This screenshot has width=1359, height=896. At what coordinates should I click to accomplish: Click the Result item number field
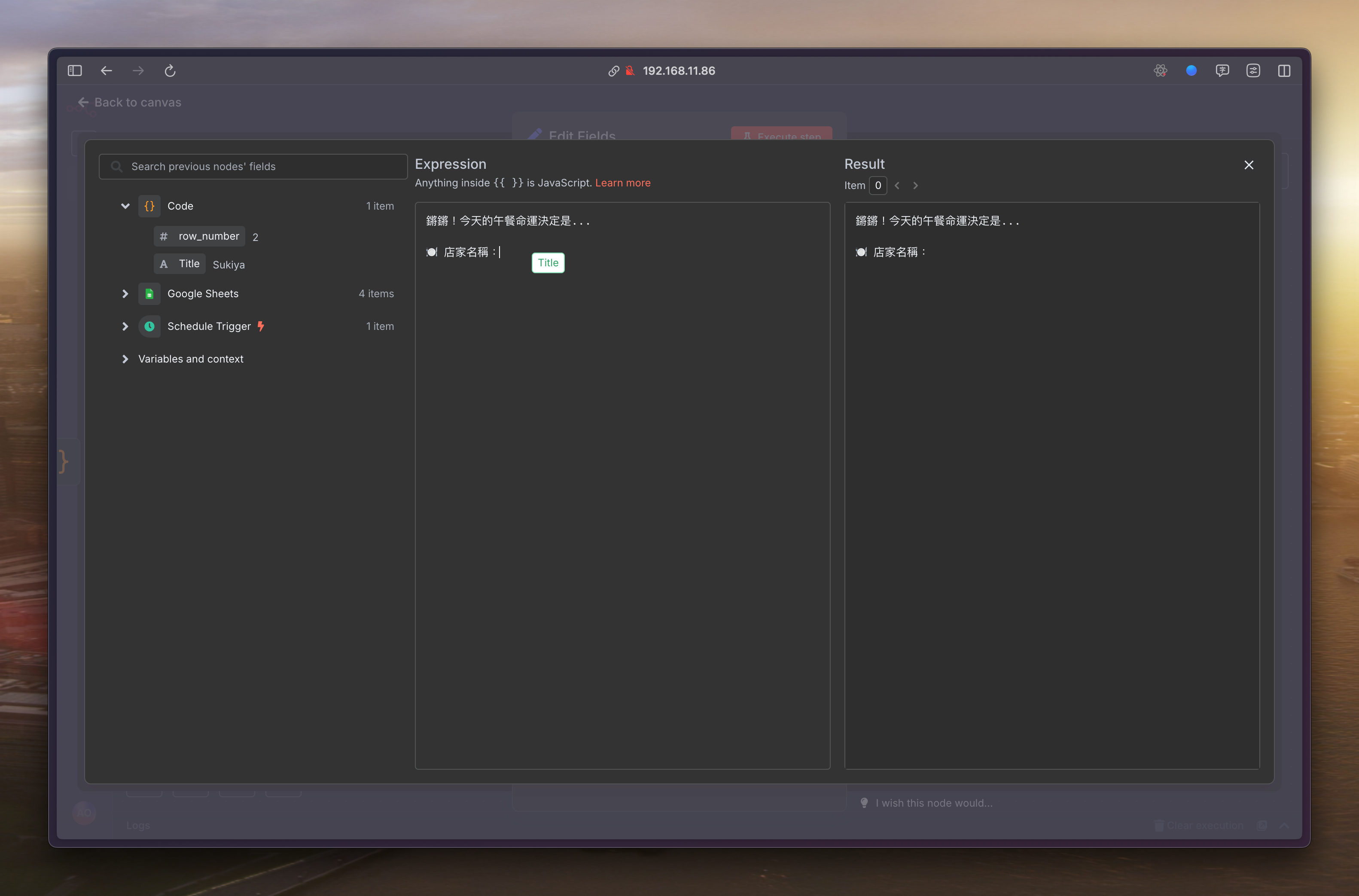click(878, 186)
